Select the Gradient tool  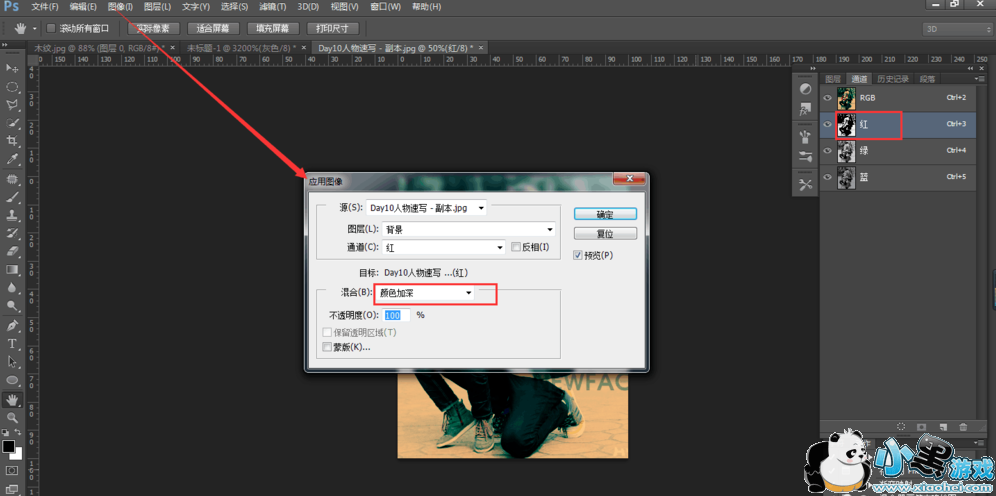click(x=12, y=269)
